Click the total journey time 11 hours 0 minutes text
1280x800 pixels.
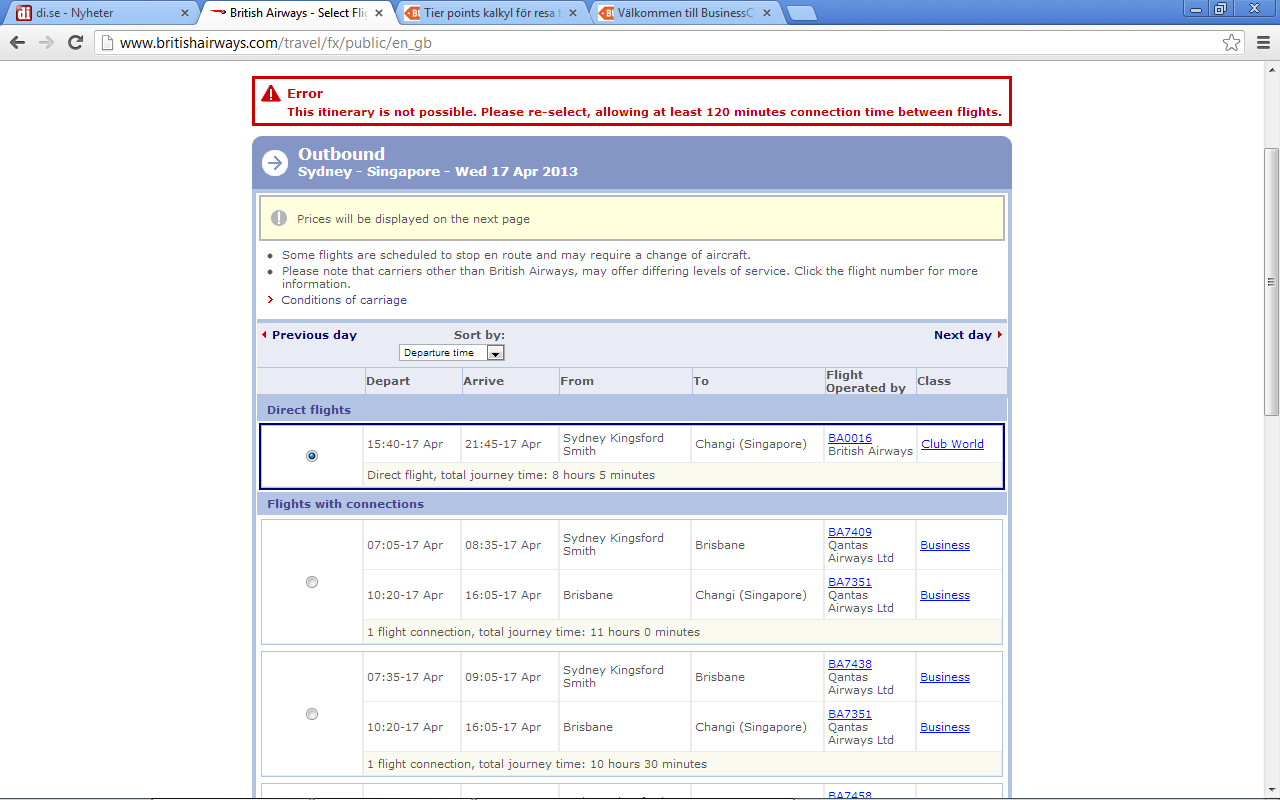pyautogui.click(x=533, y=632)
